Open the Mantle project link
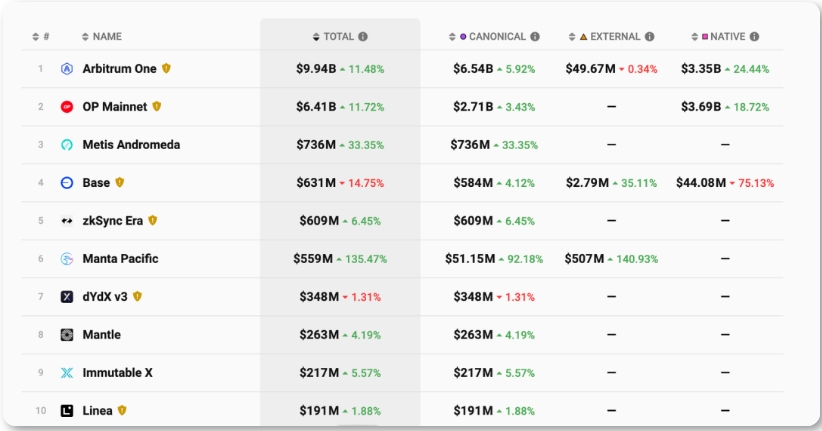Screen dimensions: 822x431 (102, 335)
